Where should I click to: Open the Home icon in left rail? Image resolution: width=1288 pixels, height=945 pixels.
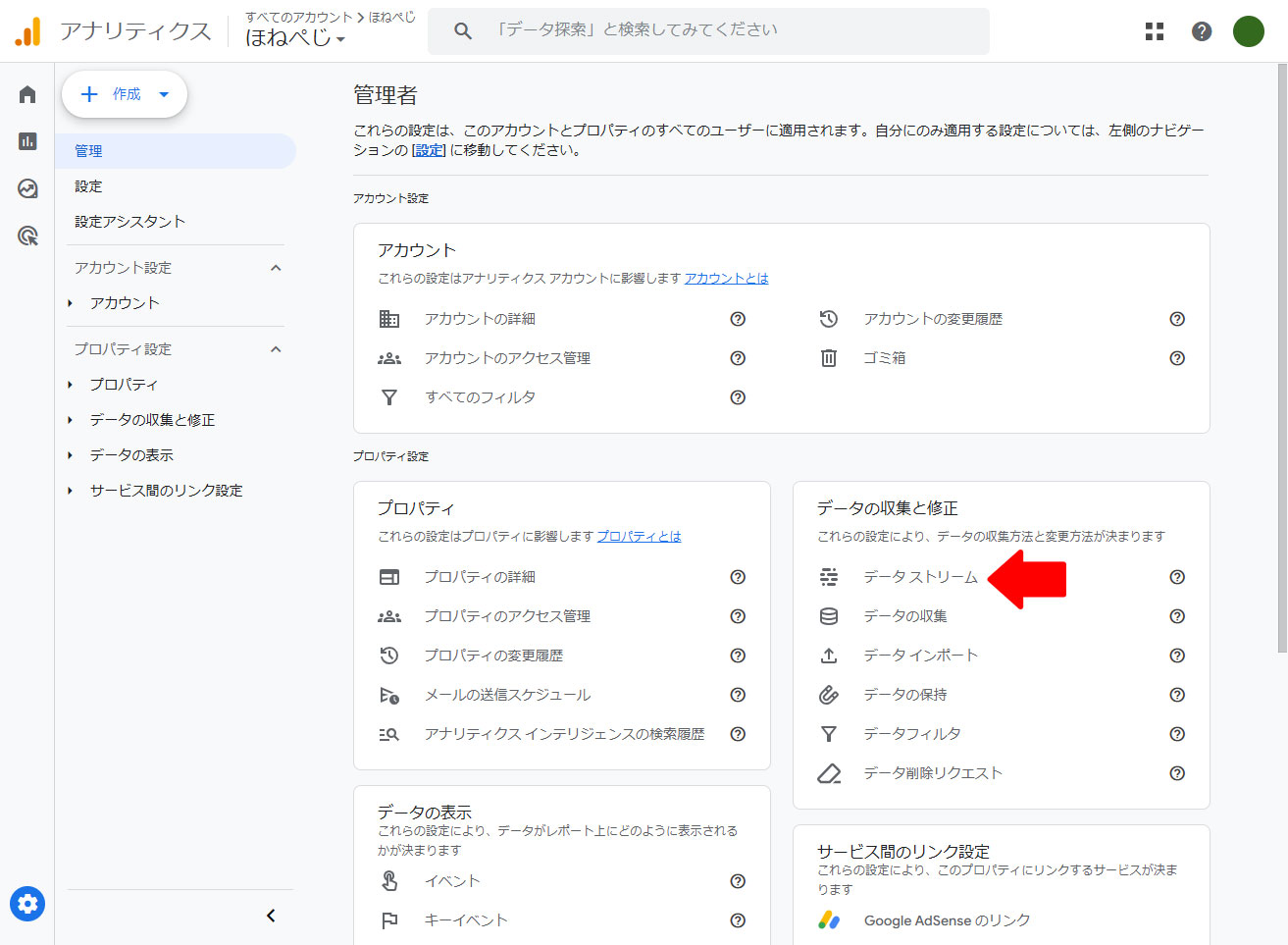pyautogui.click(x=27, y=94)
